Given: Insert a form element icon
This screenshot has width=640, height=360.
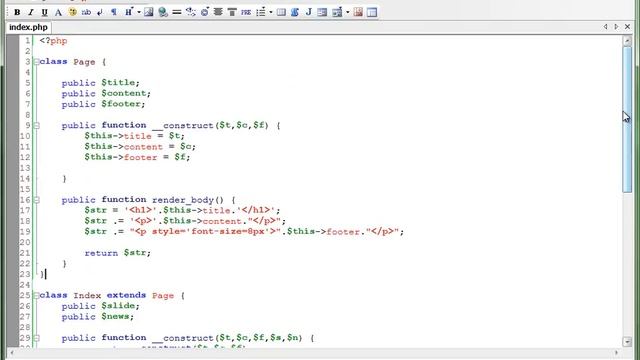Looking at the screenshot, I should pyautogui.click(x=337, y=12).
